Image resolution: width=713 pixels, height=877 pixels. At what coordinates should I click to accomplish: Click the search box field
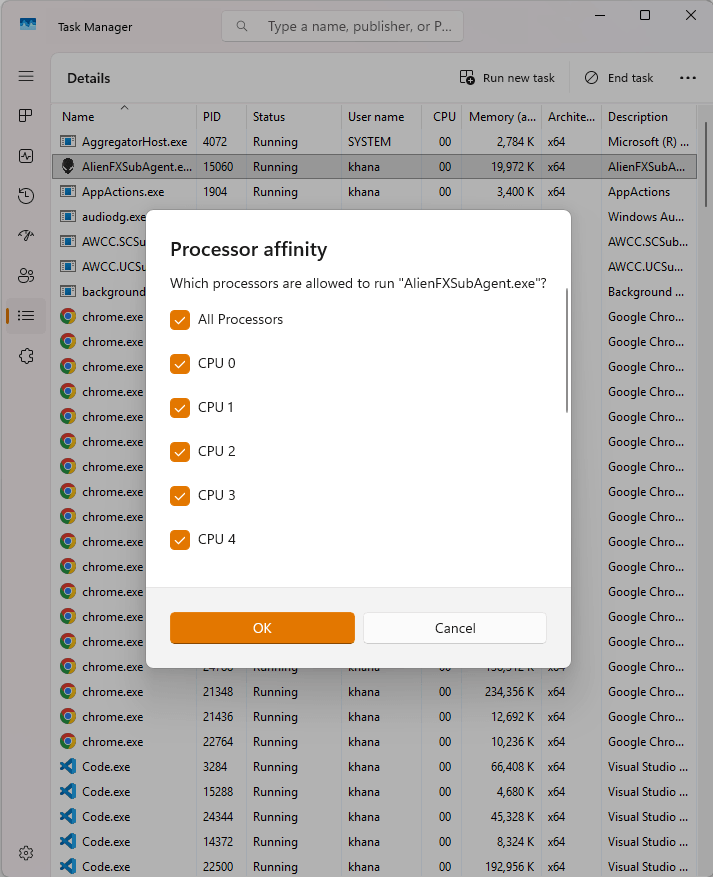pyautogui.click(x=342, y=26)
